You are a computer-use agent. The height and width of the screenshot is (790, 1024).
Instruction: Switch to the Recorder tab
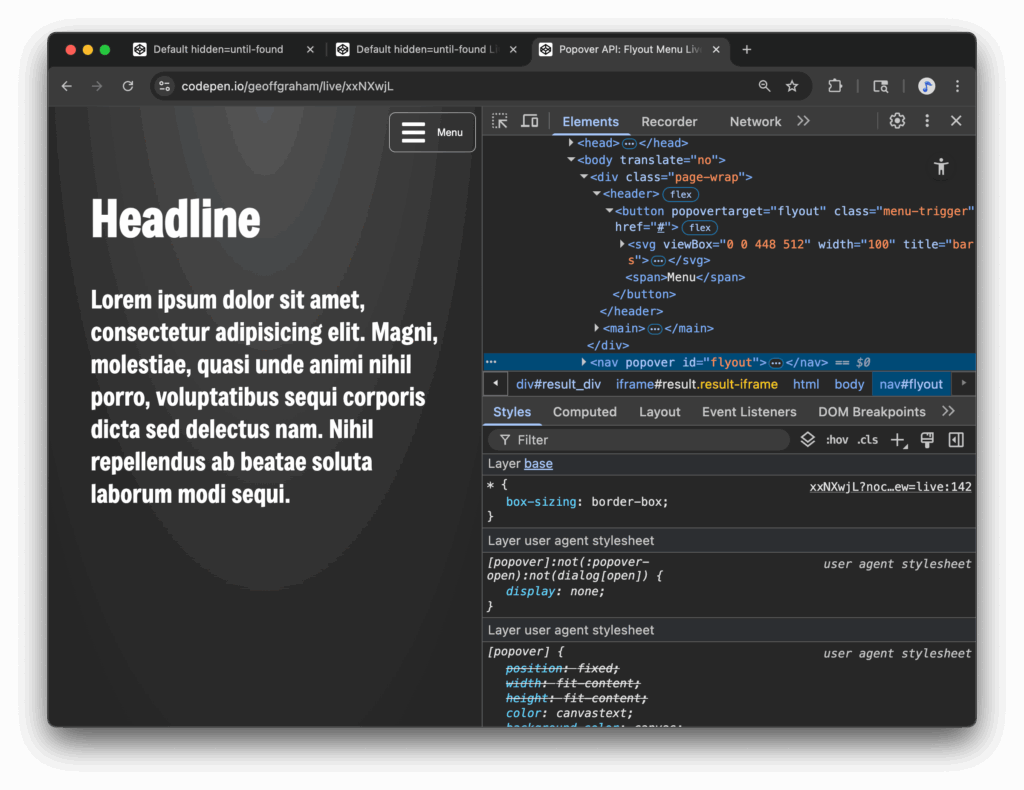pos(669,121)
